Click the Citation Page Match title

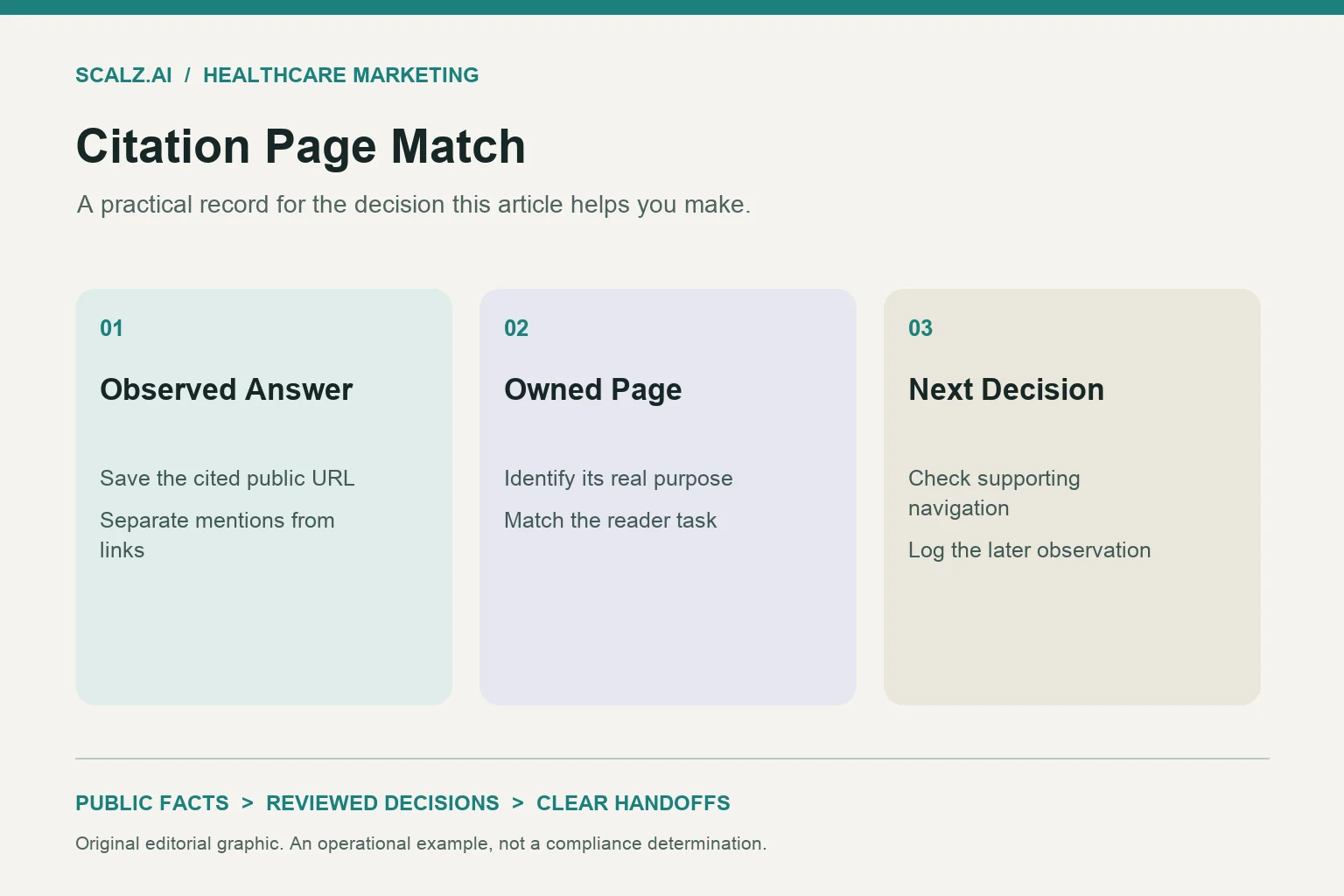(x=301, y=146)
